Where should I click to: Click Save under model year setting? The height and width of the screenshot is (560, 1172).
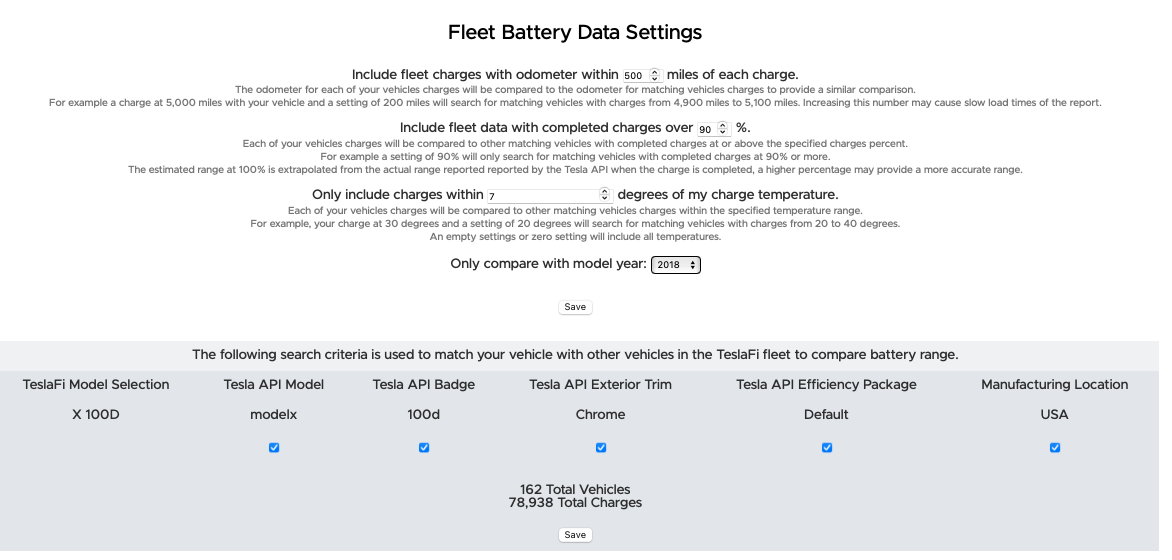coord(575,307)
